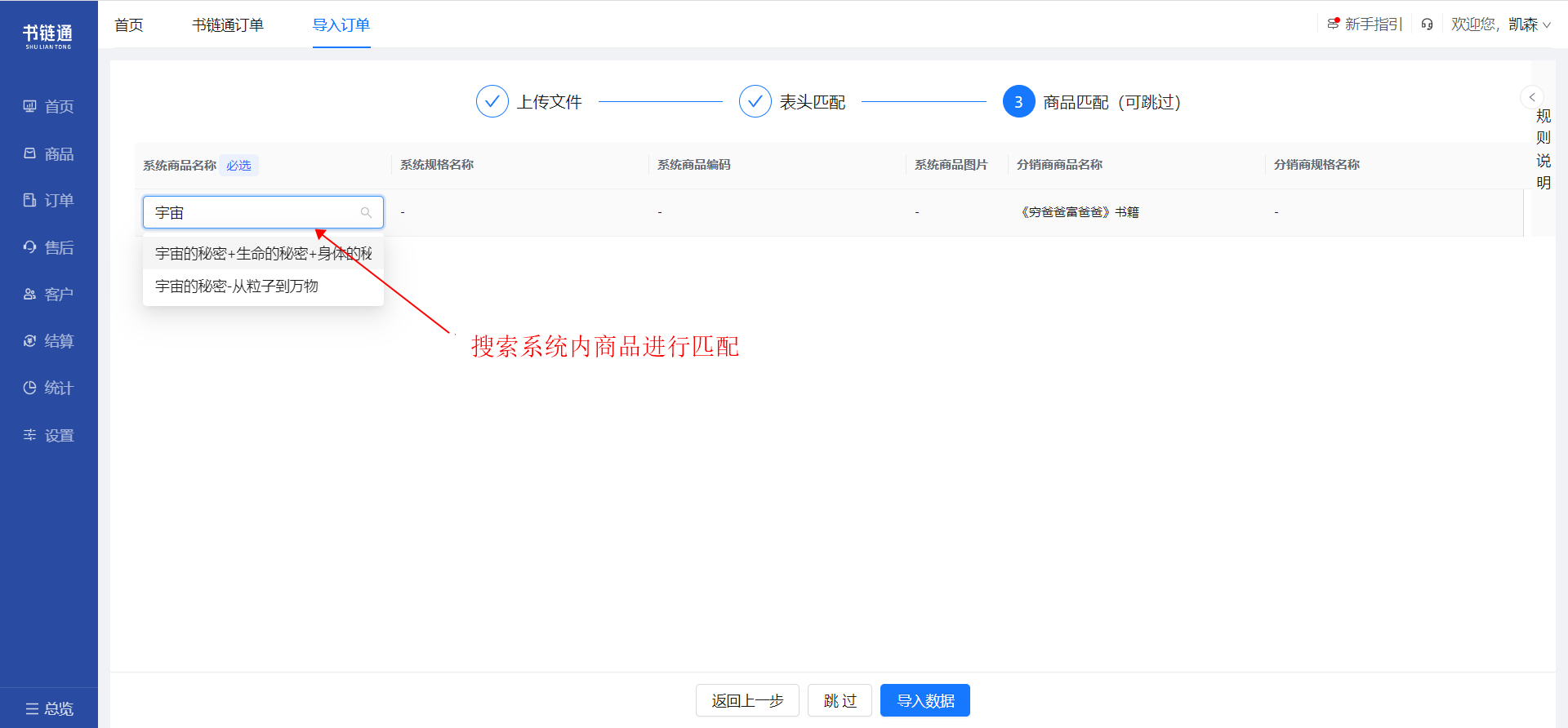The height and width of the screenshot is (728, 1568).
Task: Select 宇宙的秘密-从粒子到万物 option
Action: point(263,286)
